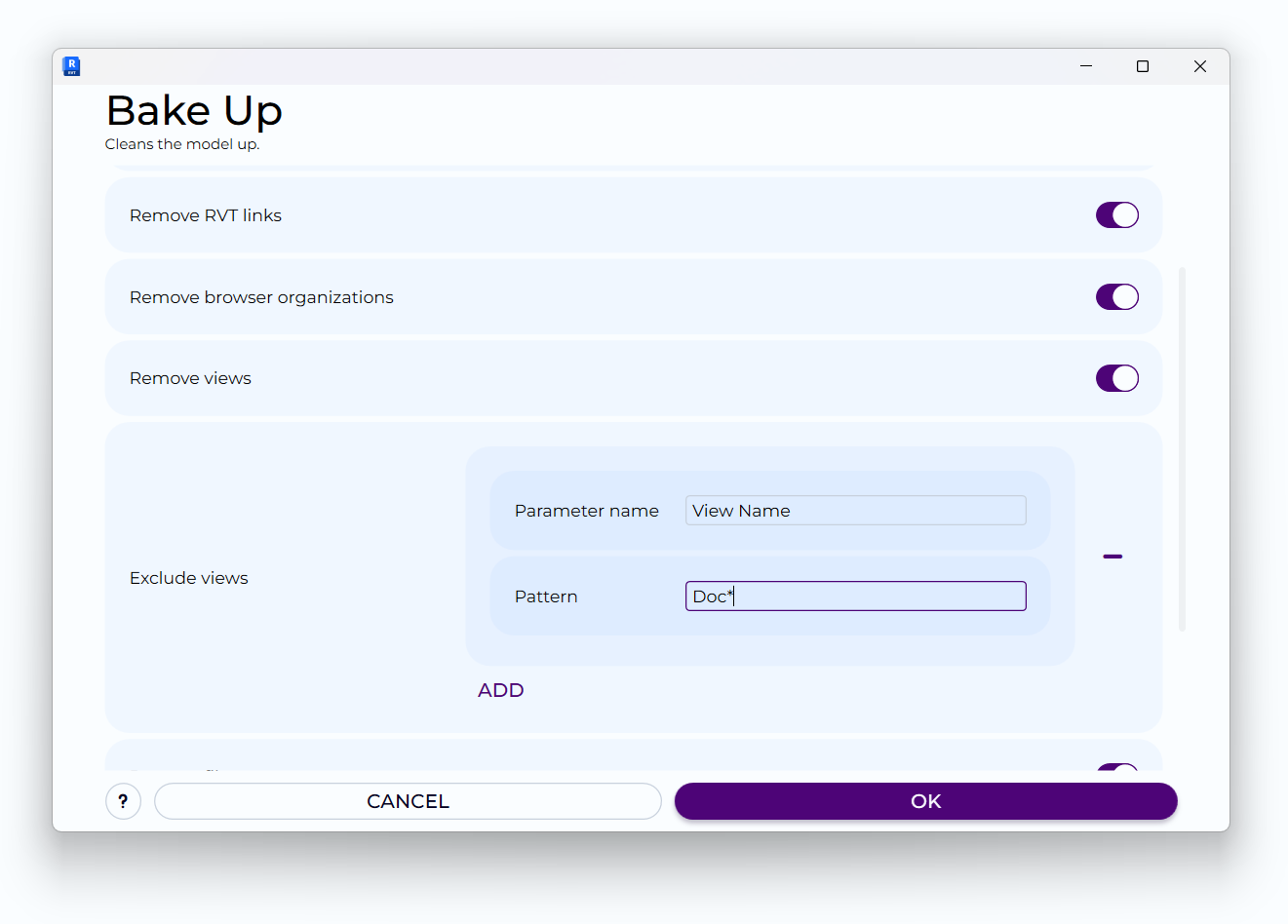
Task: Toggle off Remove browser organizations
Action: point(1116,297)
